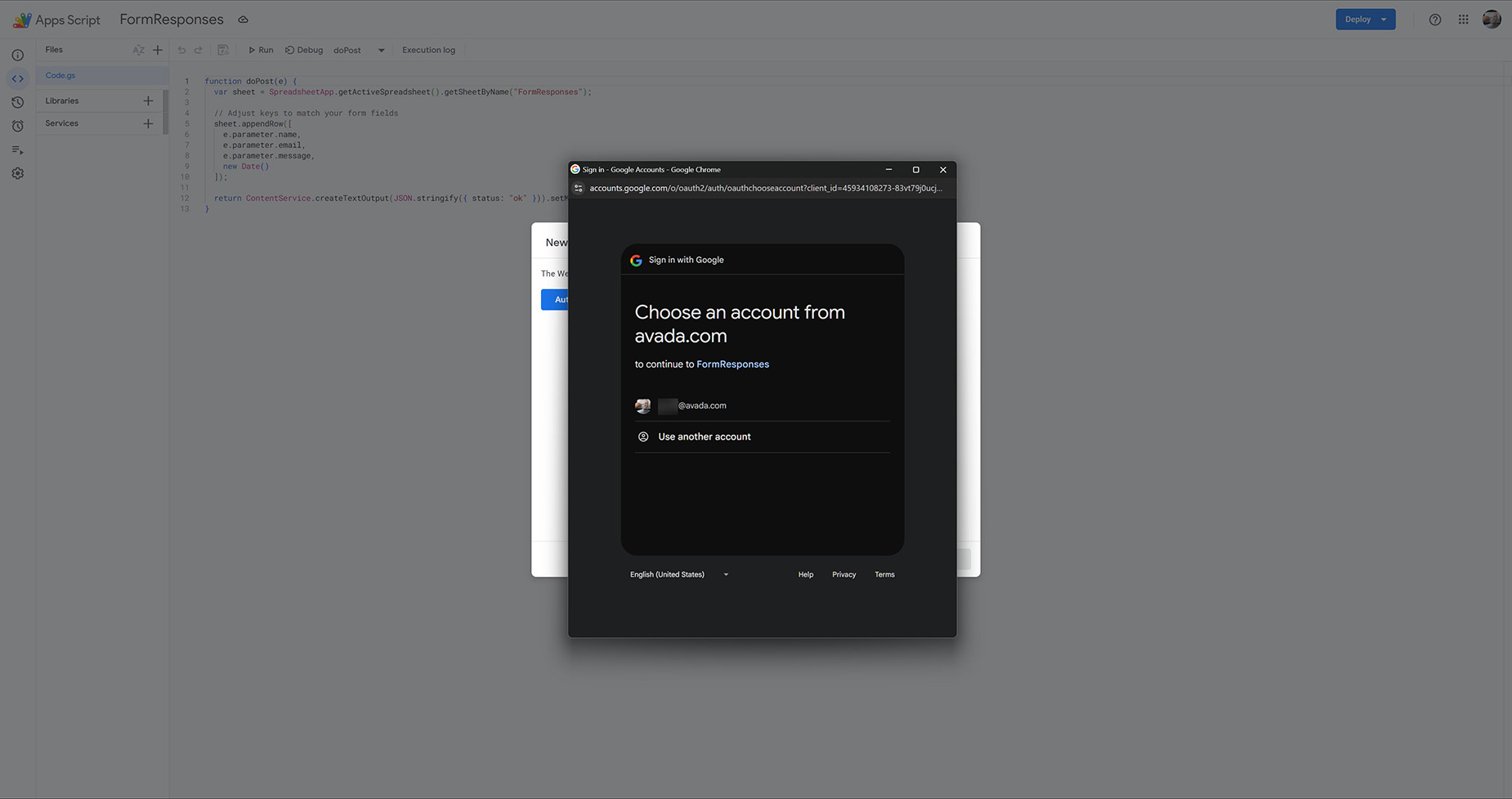Open the Overview page in sidebar
This screenshot has height=799, width=1512.
(x=17, y=56)
